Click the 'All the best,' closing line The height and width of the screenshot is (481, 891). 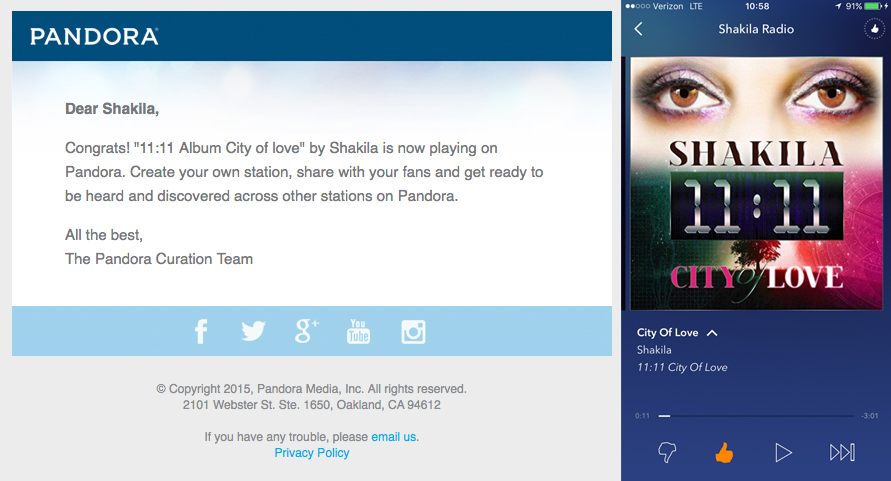pos(104,235)
